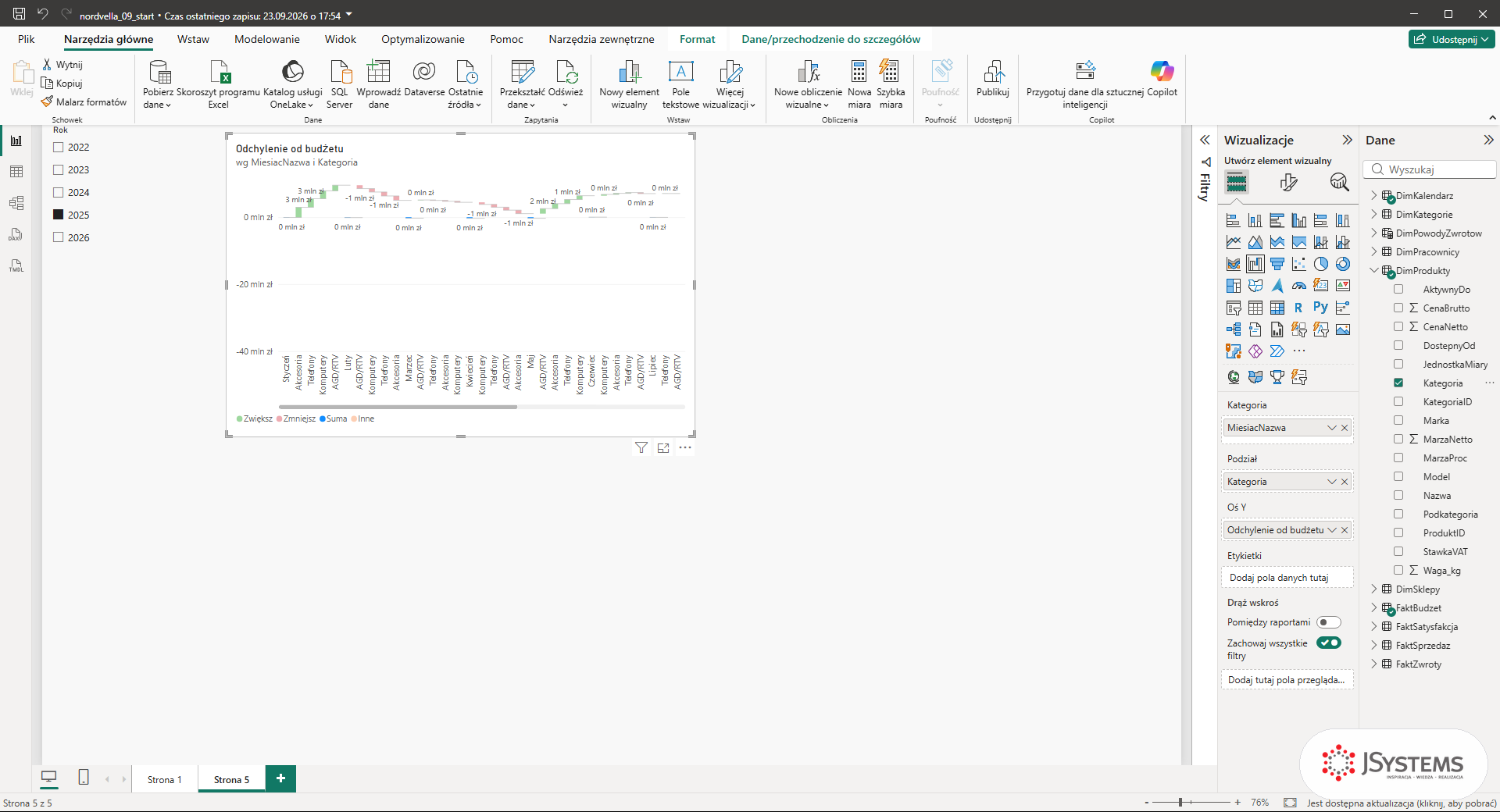Open Report view from left sidebar
This screenshot has height=812, width=1500.
click(16, 141)
